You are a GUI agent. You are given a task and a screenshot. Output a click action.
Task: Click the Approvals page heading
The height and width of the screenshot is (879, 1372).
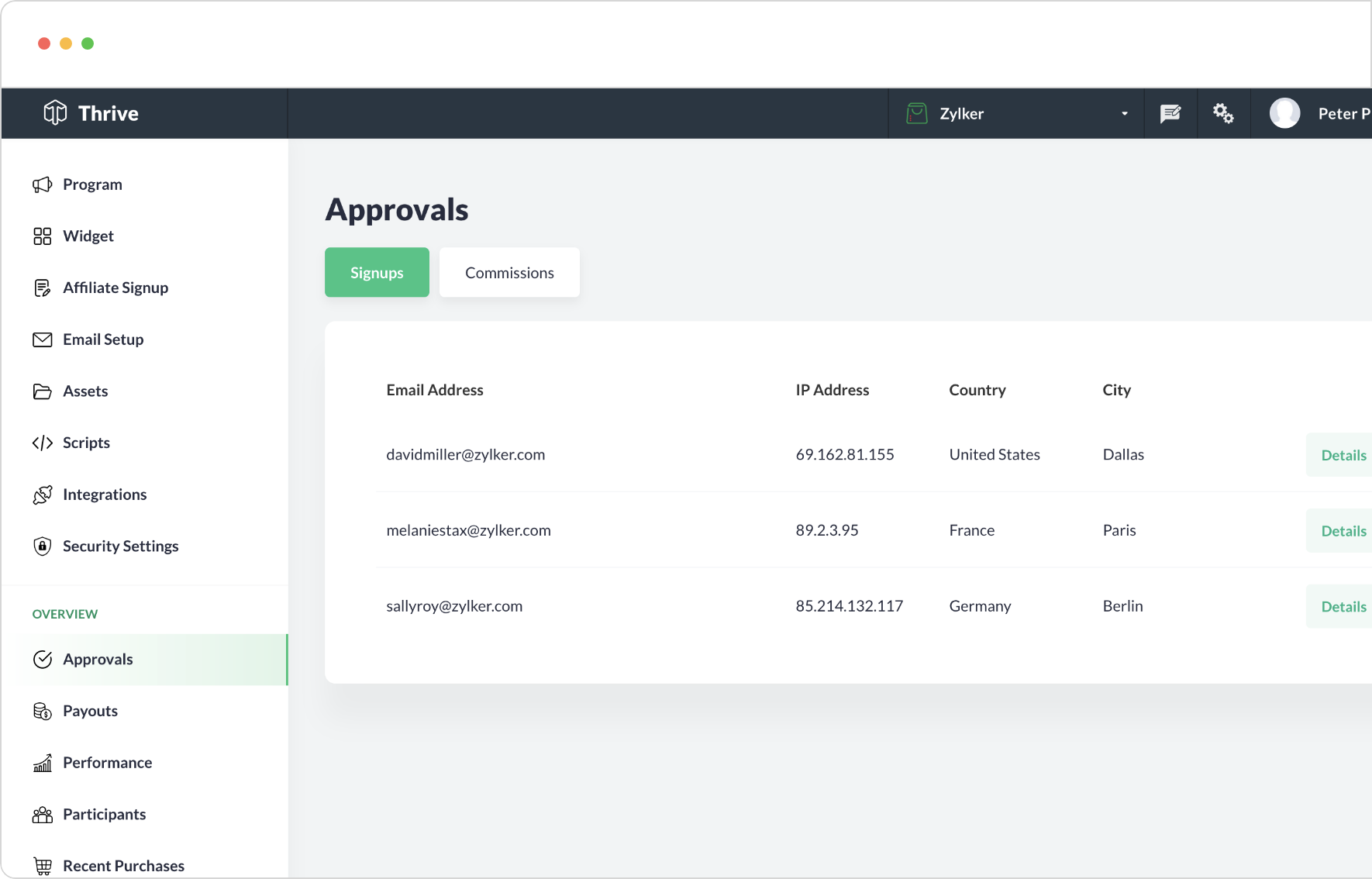(x=397, y=210)
